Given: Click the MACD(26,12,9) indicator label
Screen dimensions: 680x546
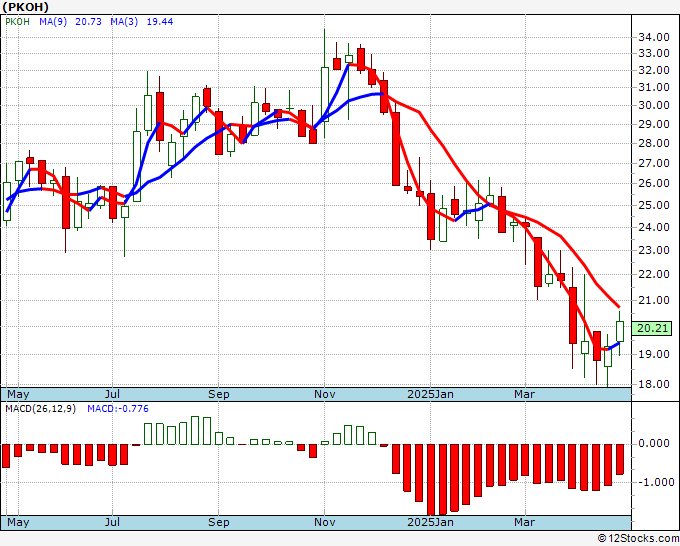Looking at the screenshot, I should pos(40,409).
